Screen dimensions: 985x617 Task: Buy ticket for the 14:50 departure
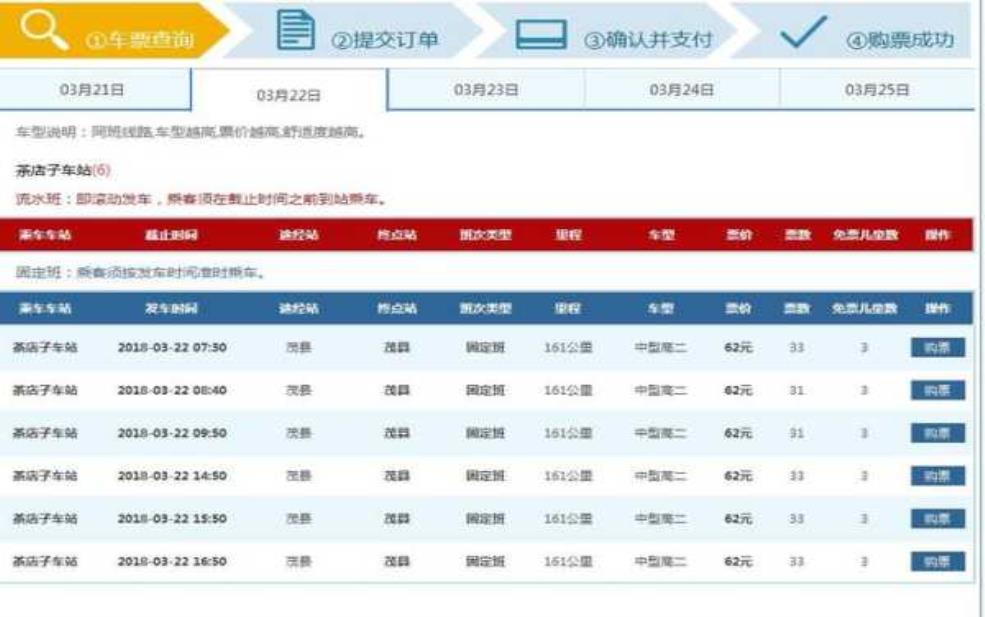coord(938,476)
